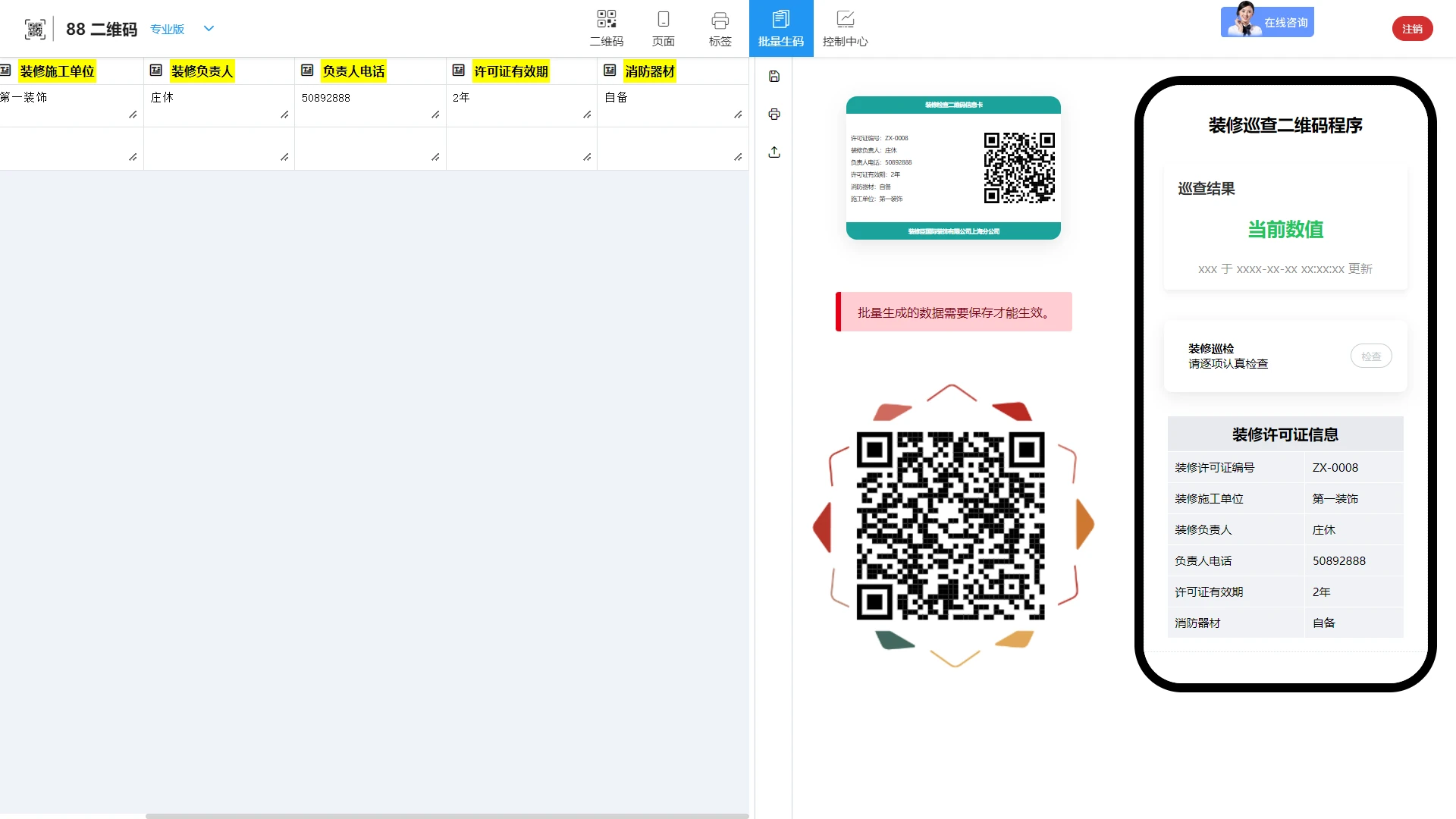Screen dimensions: 1456x819
Task: Click the 装修许可证信息 table header
Action: (x=1285, y=434)
